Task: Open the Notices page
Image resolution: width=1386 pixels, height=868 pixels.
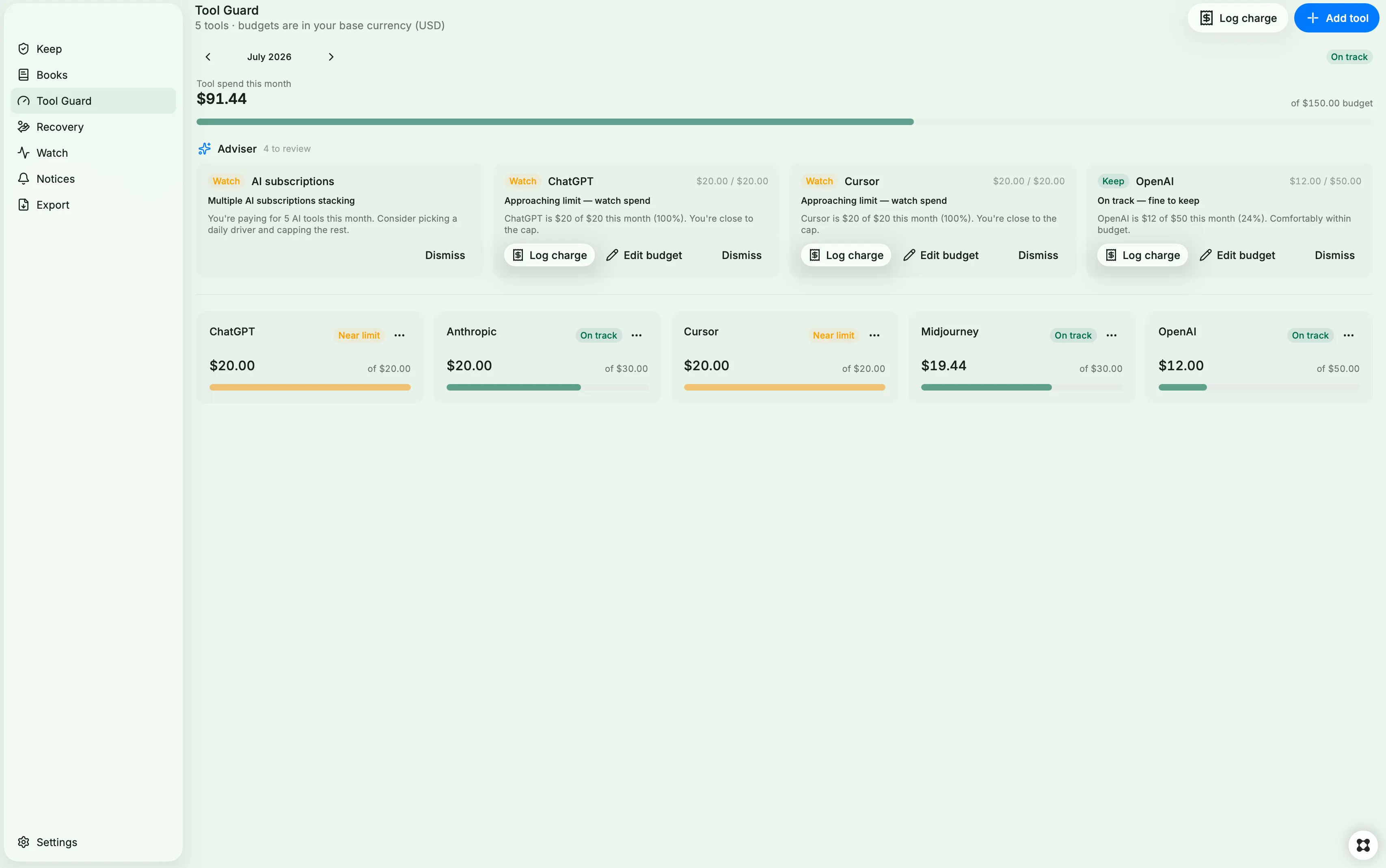Action: [x=93, y=179]
